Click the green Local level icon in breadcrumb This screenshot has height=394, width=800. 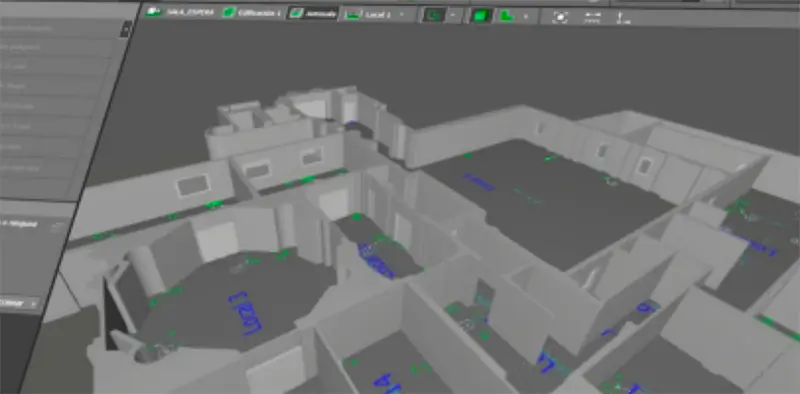coord(353,14)
